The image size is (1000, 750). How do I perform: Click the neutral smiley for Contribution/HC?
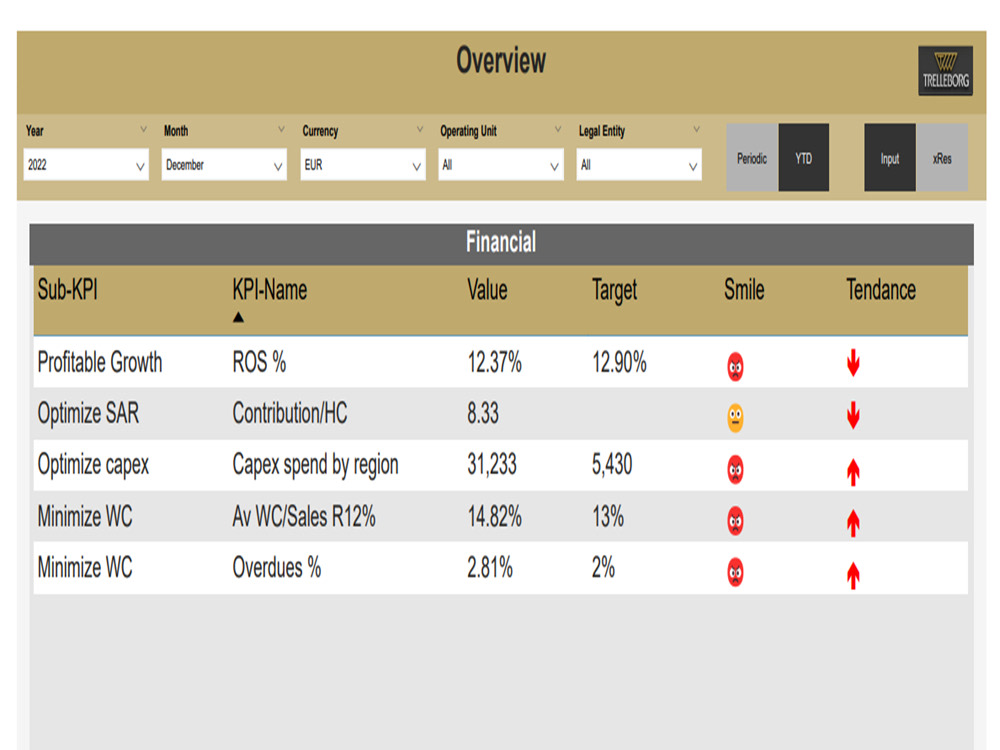pyautogui.click(x=734, y=416)
